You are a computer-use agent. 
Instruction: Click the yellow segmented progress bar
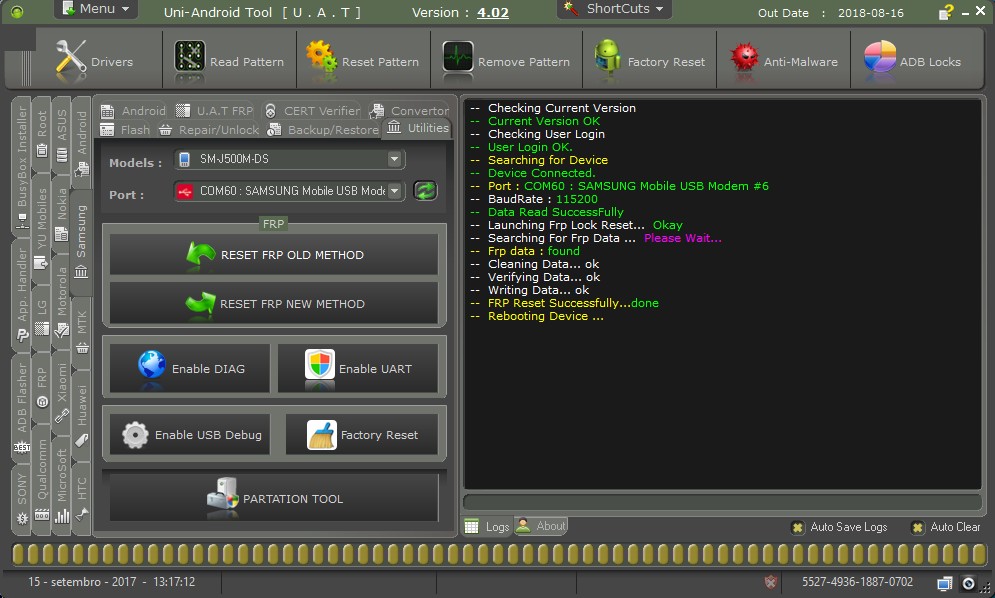pyautogui.click(x=499, y=554)
